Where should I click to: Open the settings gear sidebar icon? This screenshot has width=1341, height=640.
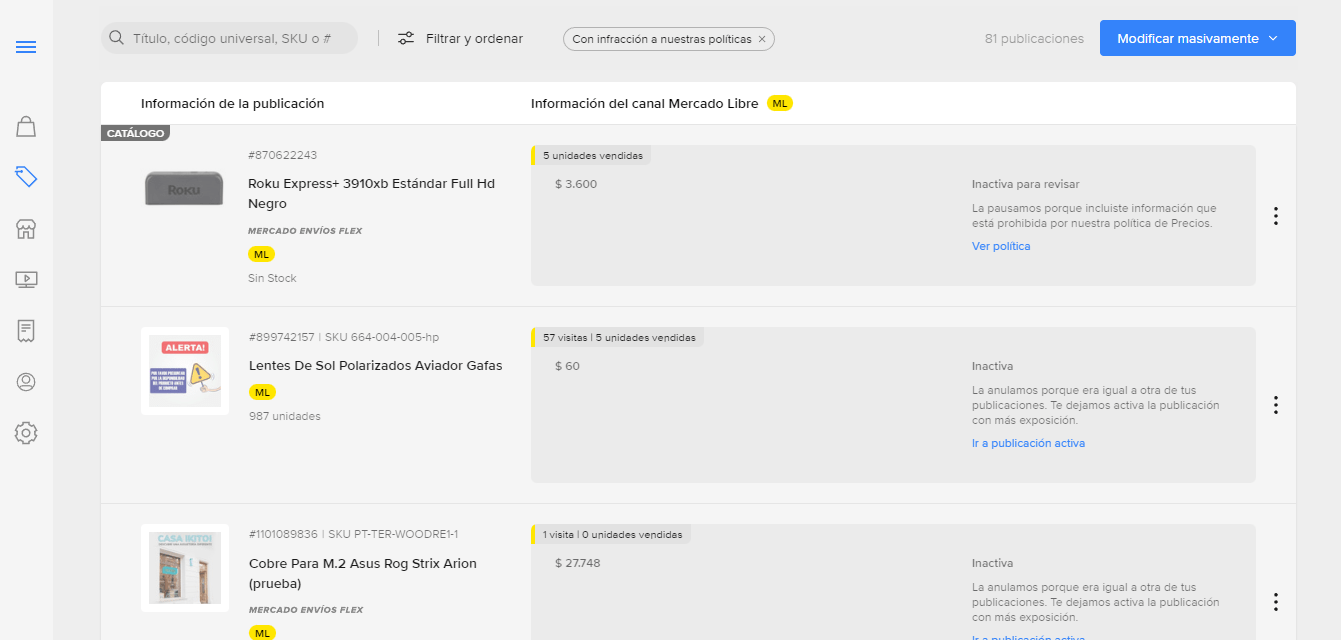[26, 433]
